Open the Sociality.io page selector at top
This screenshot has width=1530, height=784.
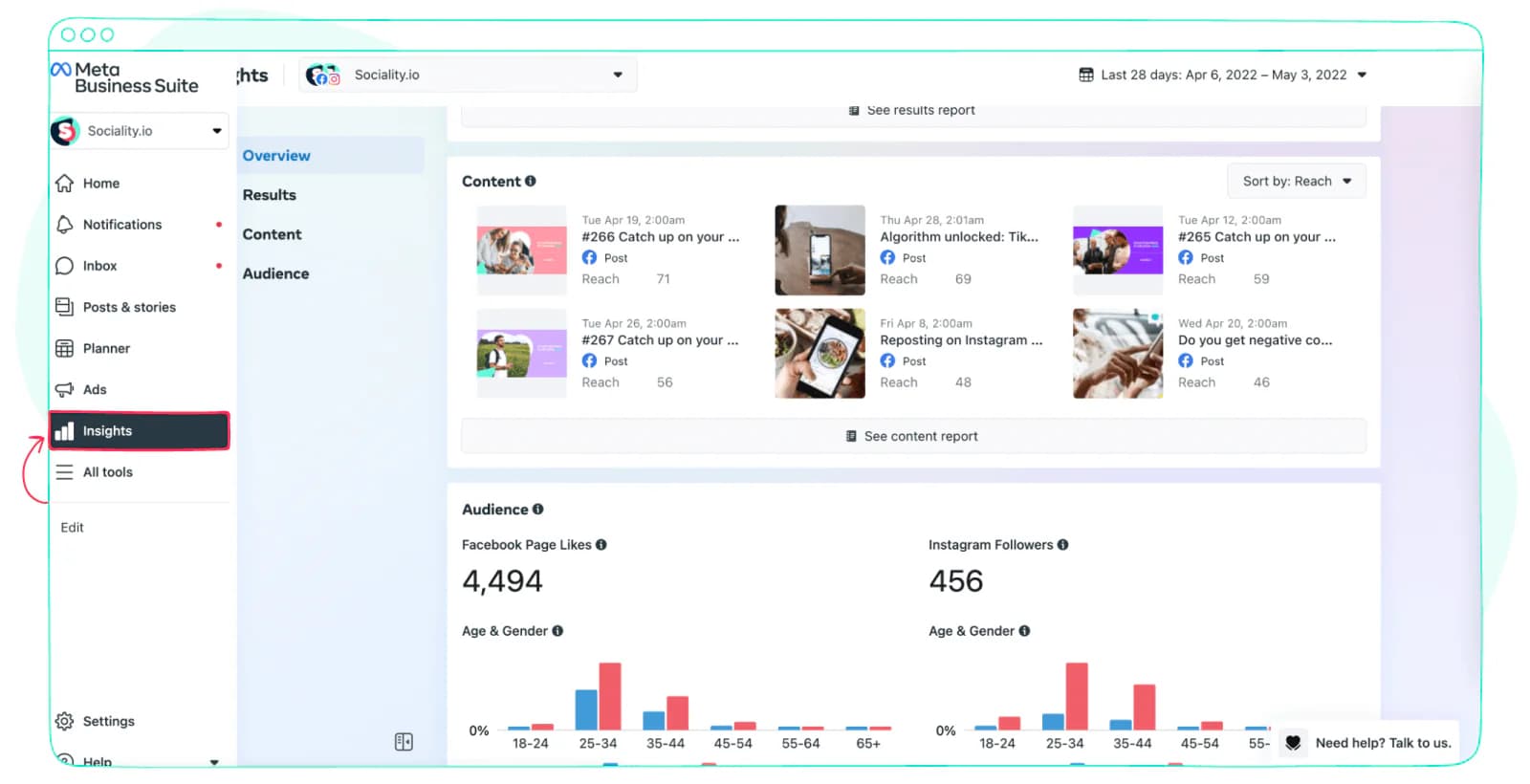point(468,75)
